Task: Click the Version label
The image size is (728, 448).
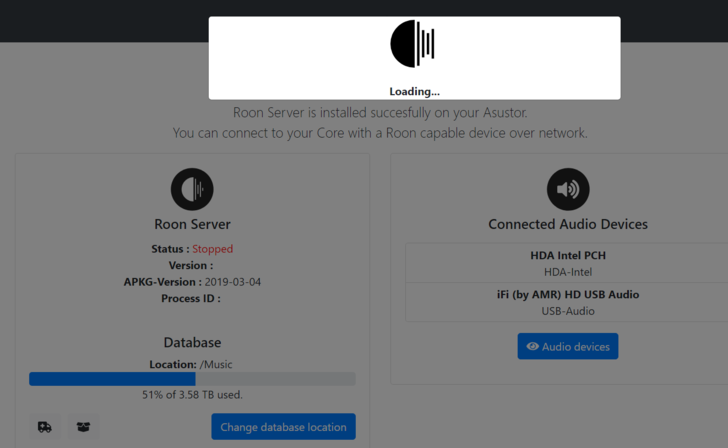Action: click(x=191, y=266)
